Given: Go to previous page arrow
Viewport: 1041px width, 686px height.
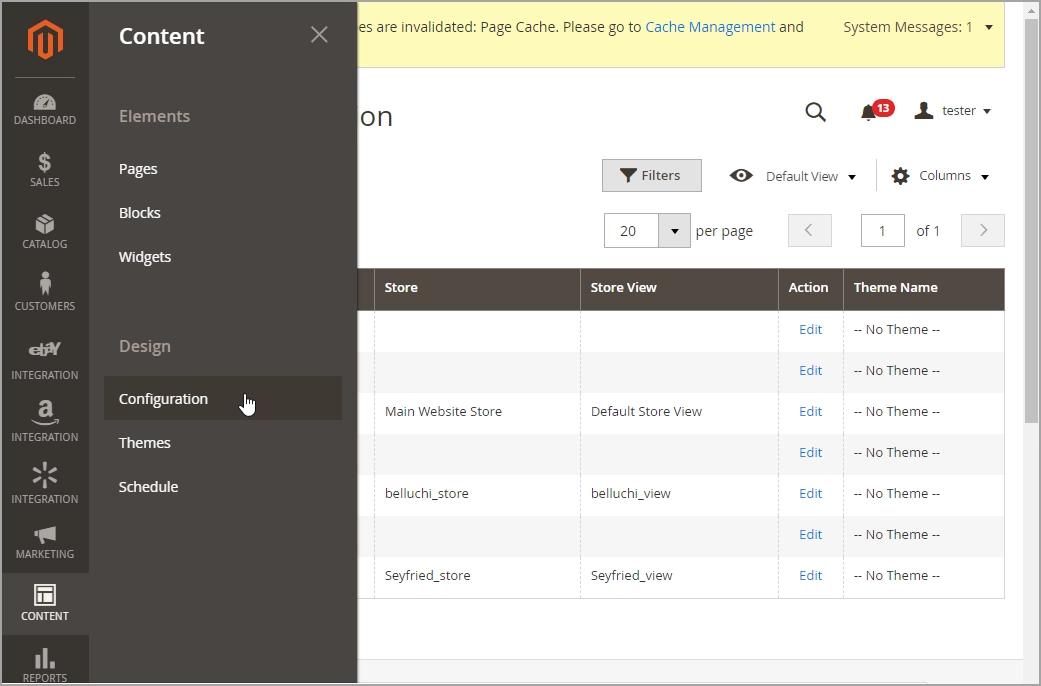Looking at the screenshot, I should point(809,230).
